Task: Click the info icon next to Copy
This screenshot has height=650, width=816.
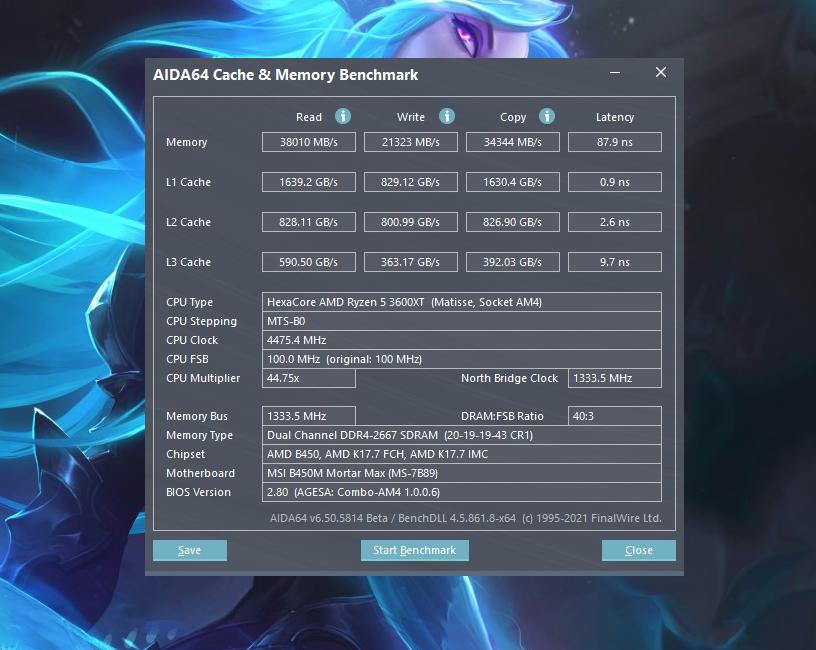Action: click(547, 116)
